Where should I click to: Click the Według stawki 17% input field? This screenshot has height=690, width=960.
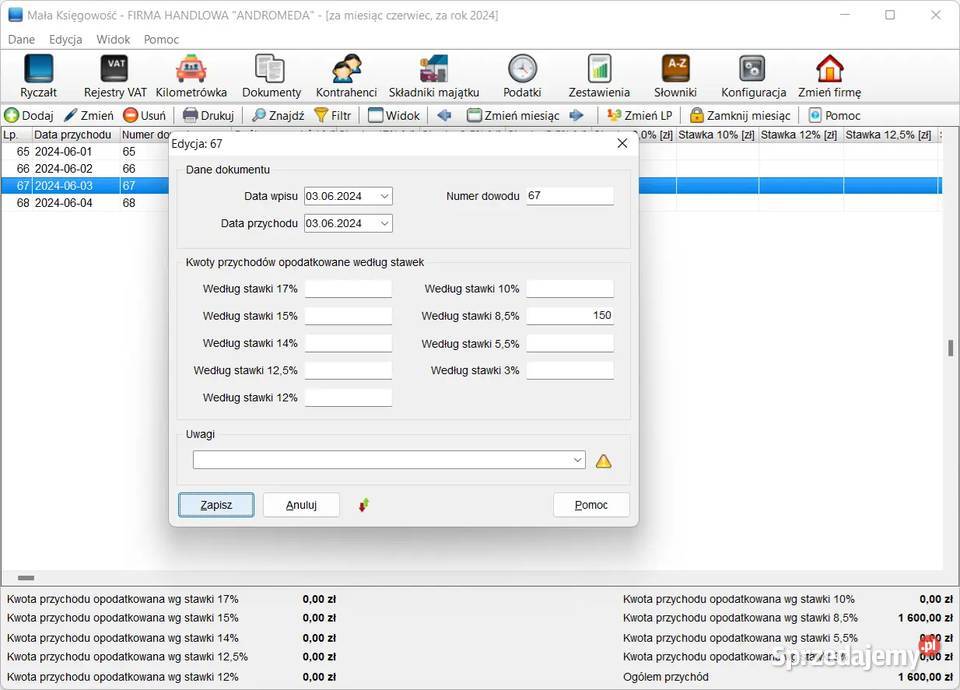tap(348, 289)
